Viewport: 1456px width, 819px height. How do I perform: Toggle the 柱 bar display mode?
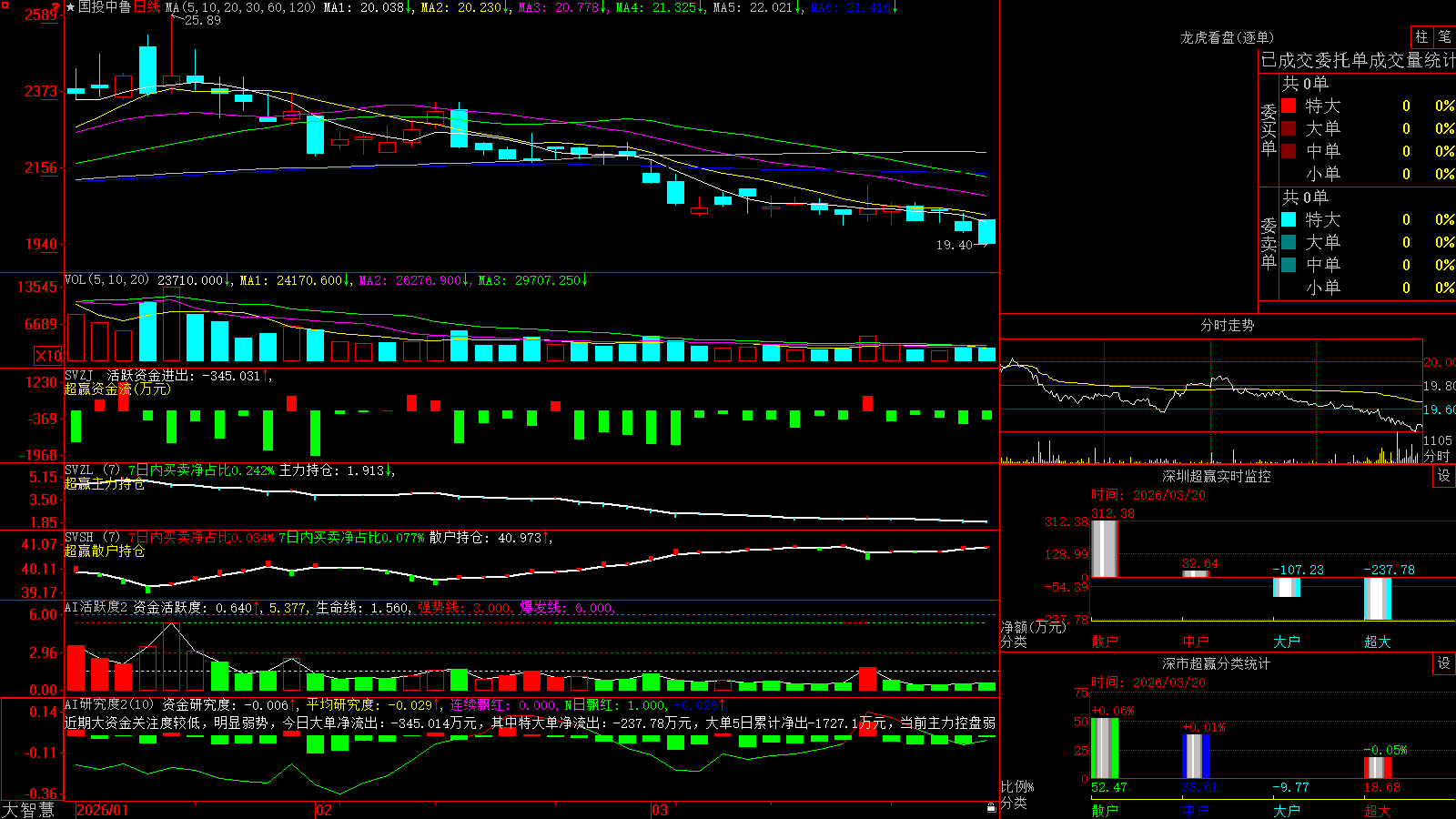point(1421,36)
